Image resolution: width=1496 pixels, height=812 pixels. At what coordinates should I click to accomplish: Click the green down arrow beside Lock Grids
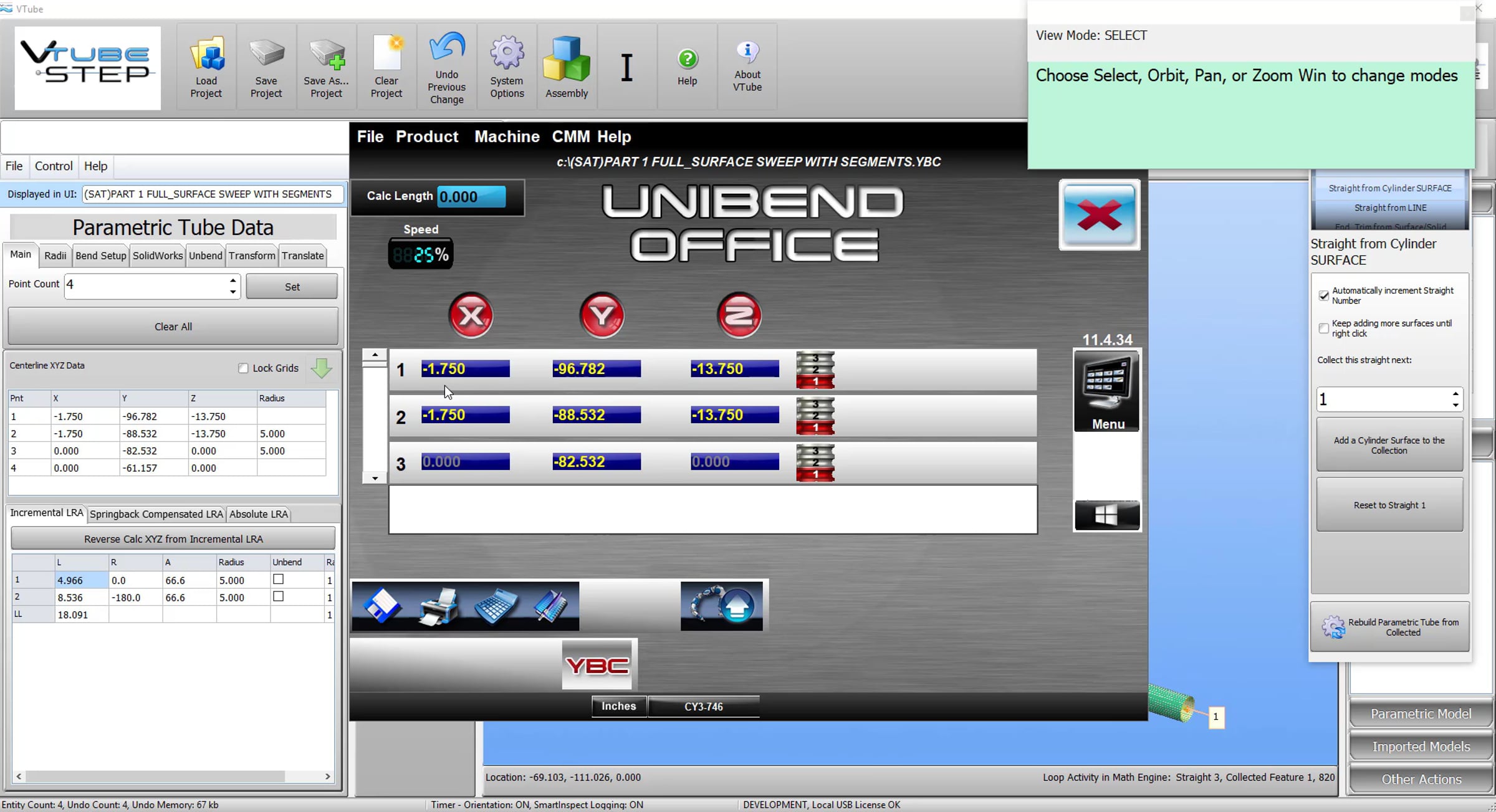[322, 368]
